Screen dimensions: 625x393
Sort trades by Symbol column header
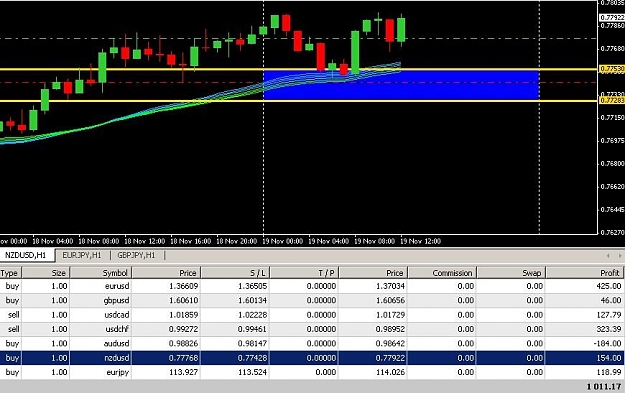[101, 273]
